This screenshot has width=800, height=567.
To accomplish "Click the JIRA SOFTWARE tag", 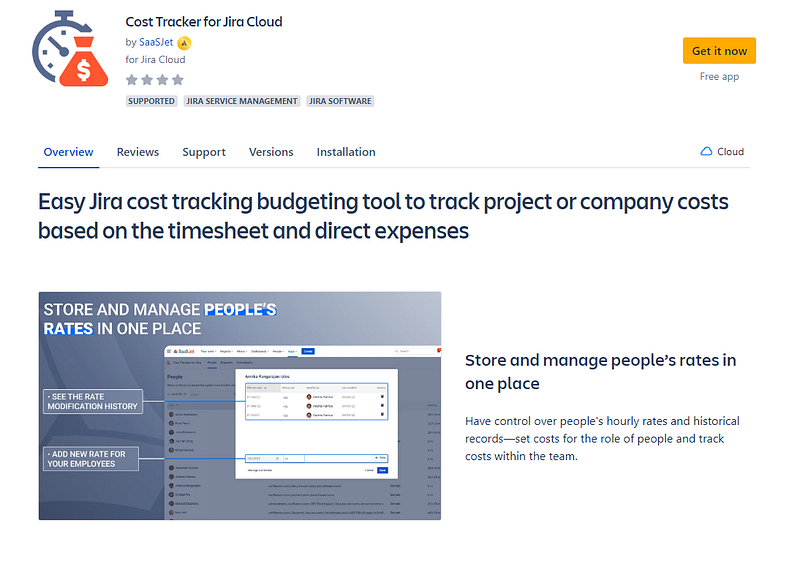I will point(340,101).
